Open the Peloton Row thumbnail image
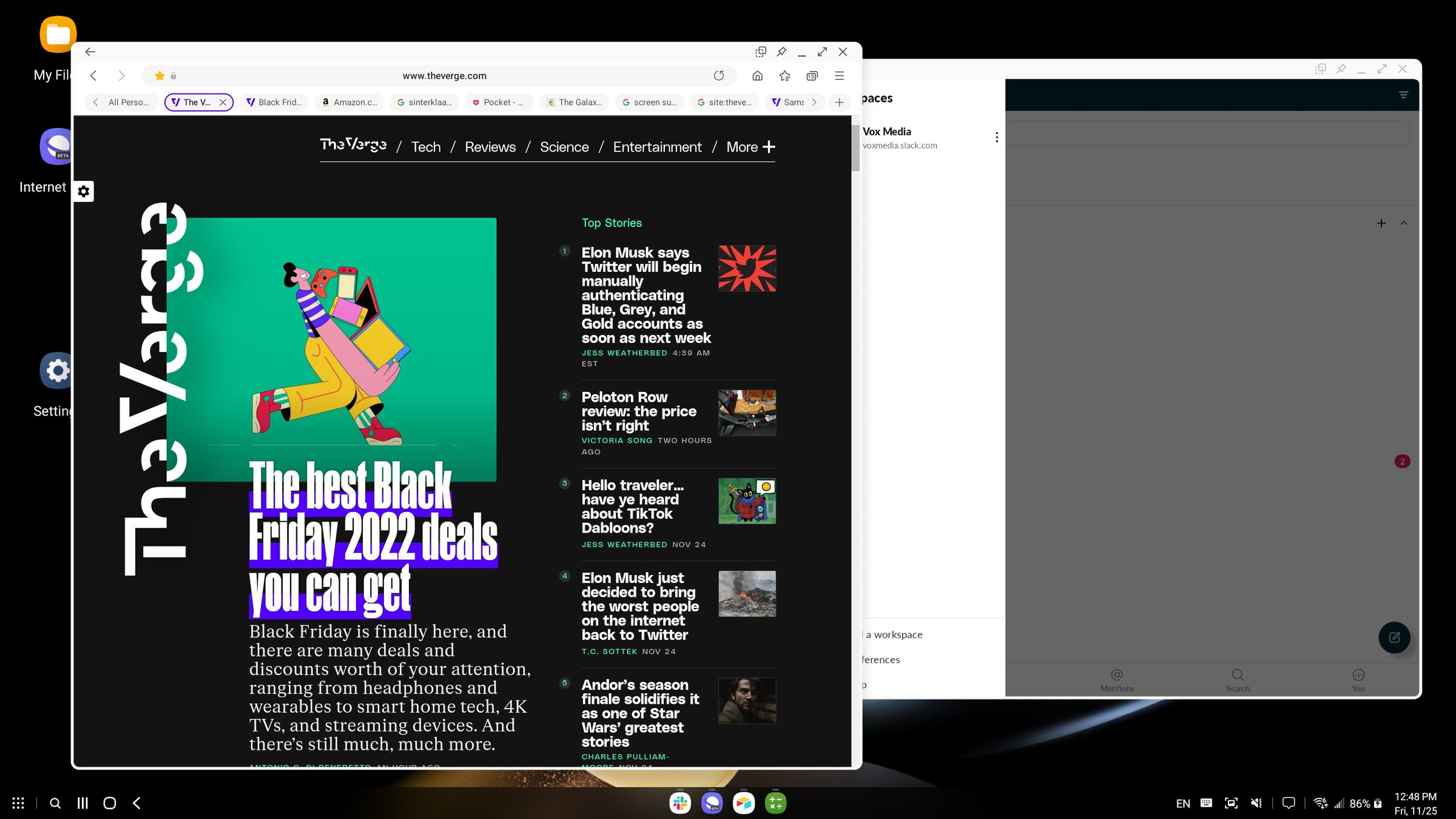This screenshot has height=819, width=1456. click(x=747, y=413)
